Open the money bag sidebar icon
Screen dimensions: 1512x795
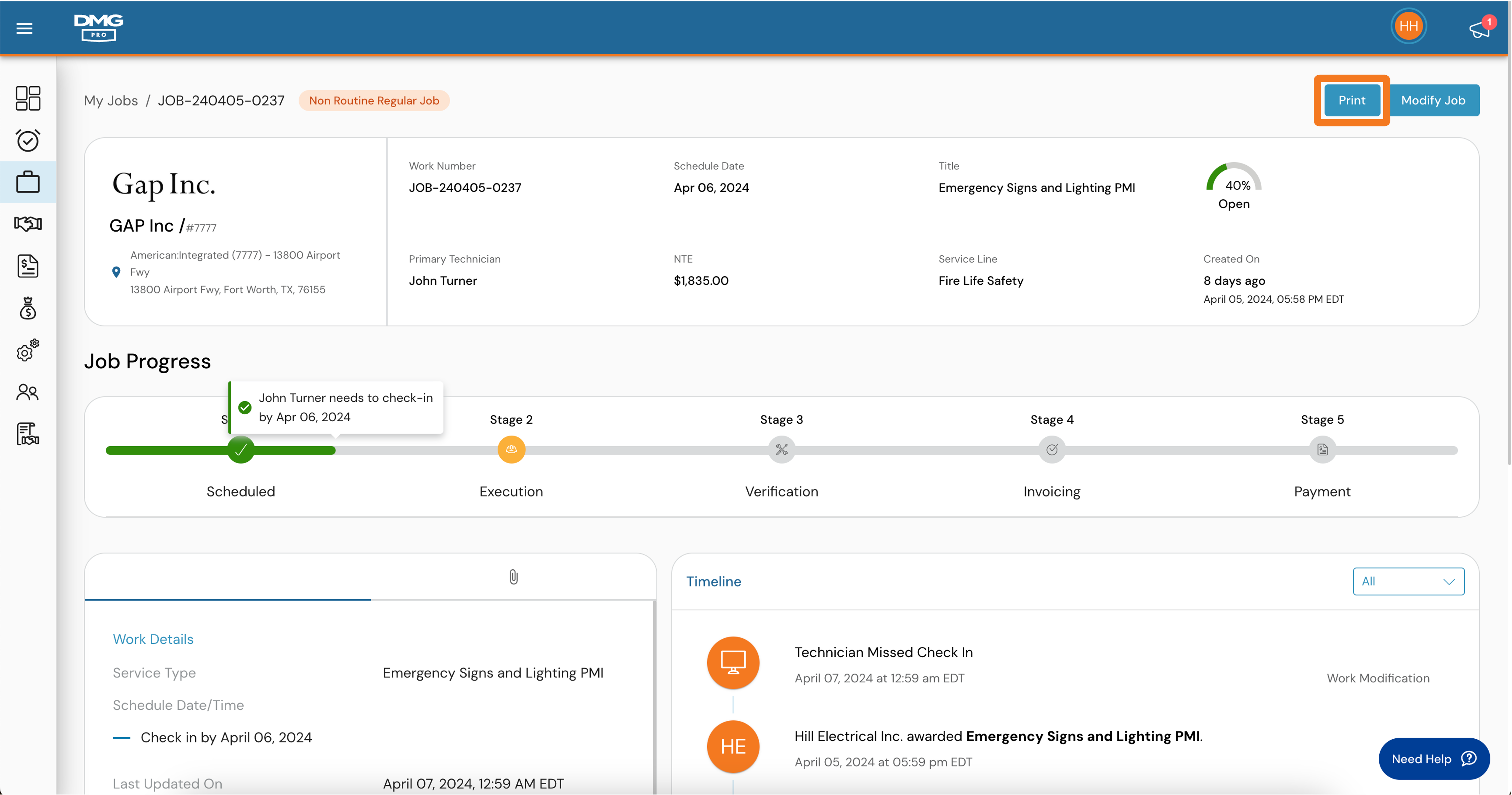pos(27,308)
